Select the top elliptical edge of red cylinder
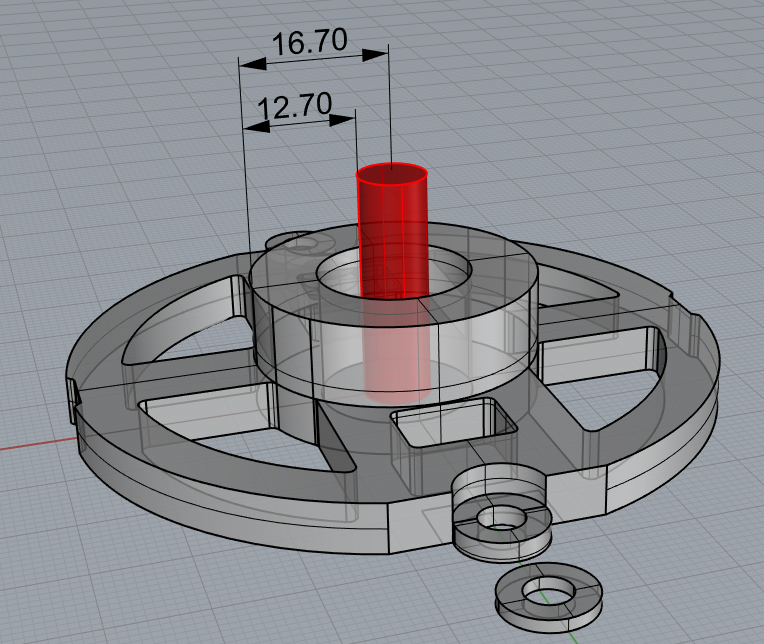 [392, 174]
